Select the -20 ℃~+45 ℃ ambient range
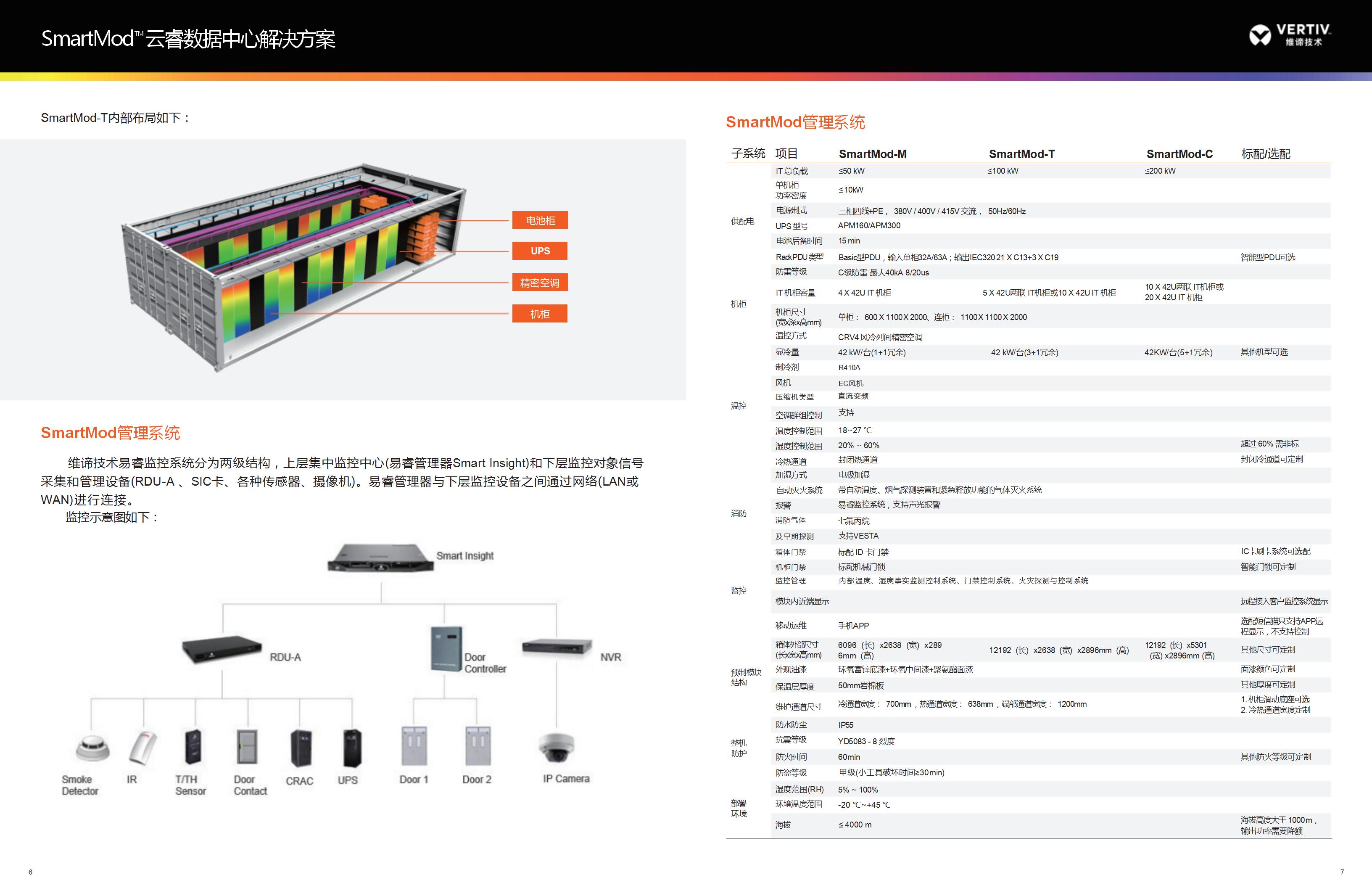Screen dimensions: 1372x888 pos(863,804)
